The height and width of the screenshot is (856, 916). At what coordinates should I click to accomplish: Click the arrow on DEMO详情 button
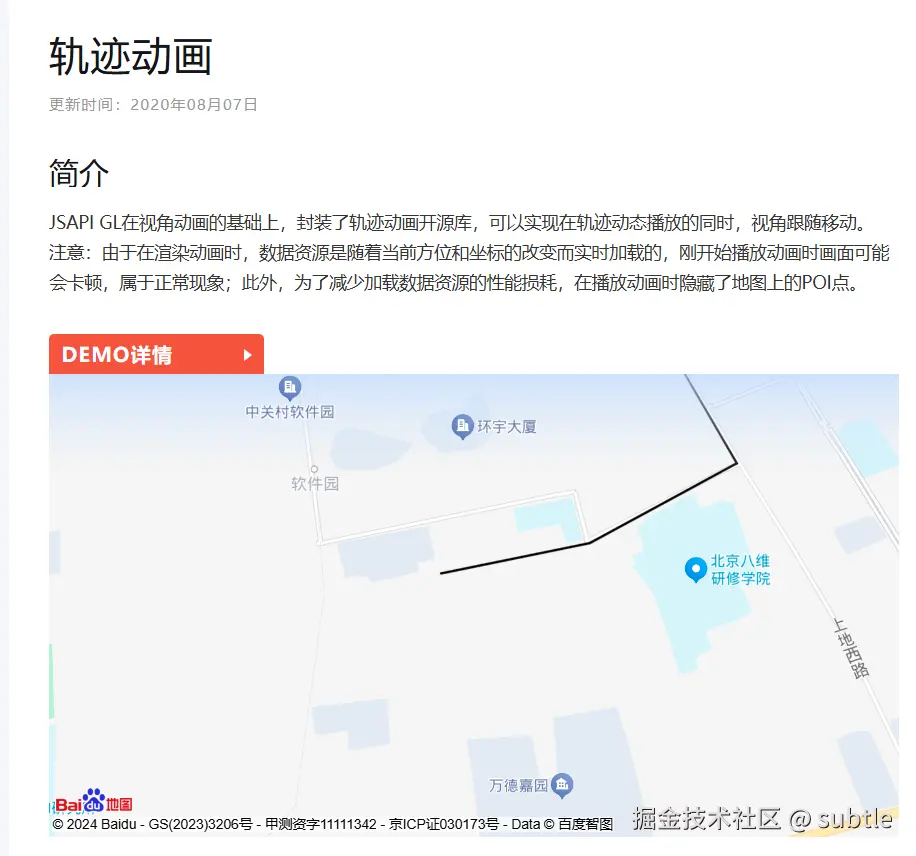click(x=247, y=355)
